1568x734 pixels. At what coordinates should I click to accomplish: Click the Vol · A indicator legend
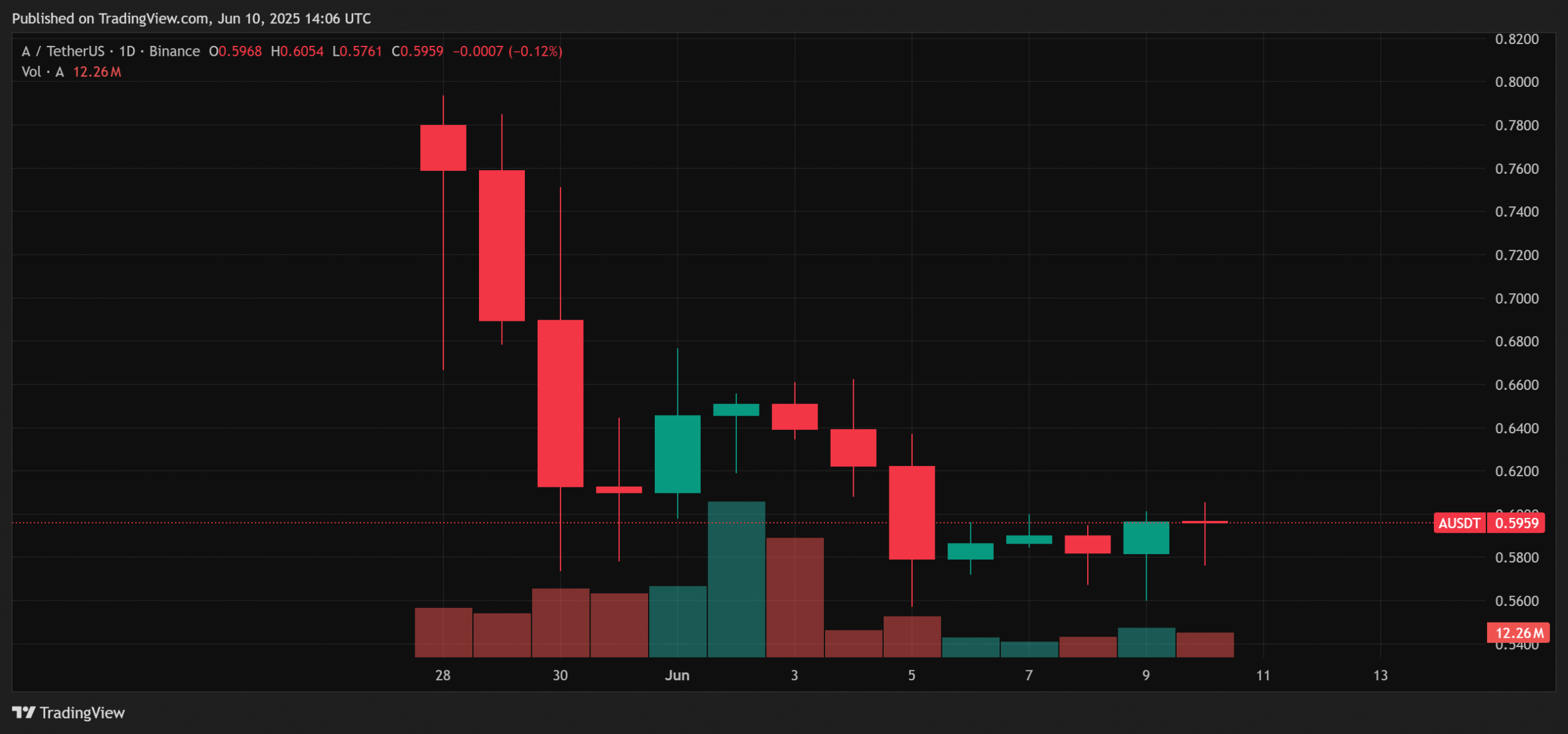click(x=43, y=72)
